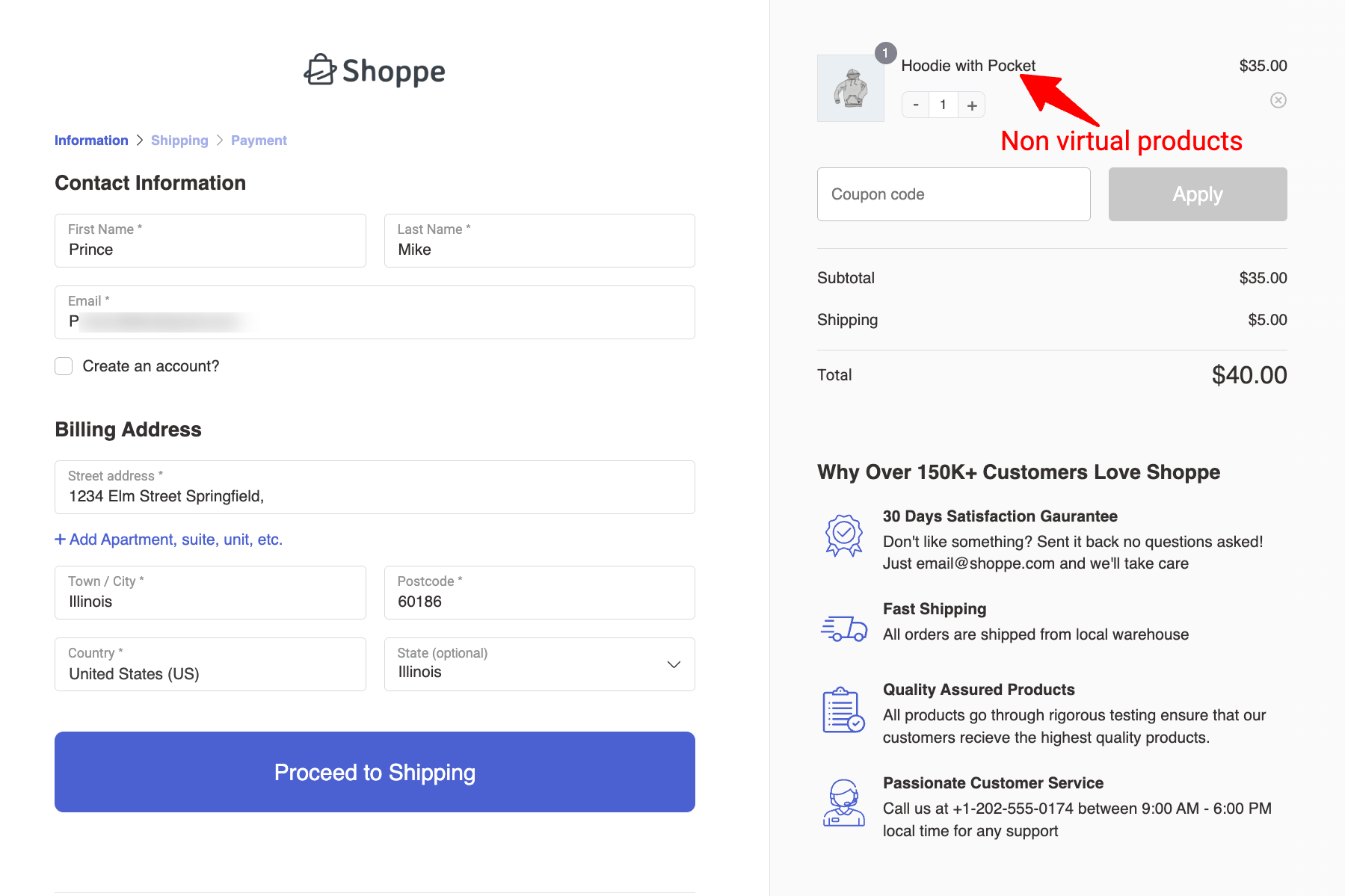This screenshot has height=896, width=1345.
Task: Click the satisfaction guarantee badge icon
Action: 843,535
